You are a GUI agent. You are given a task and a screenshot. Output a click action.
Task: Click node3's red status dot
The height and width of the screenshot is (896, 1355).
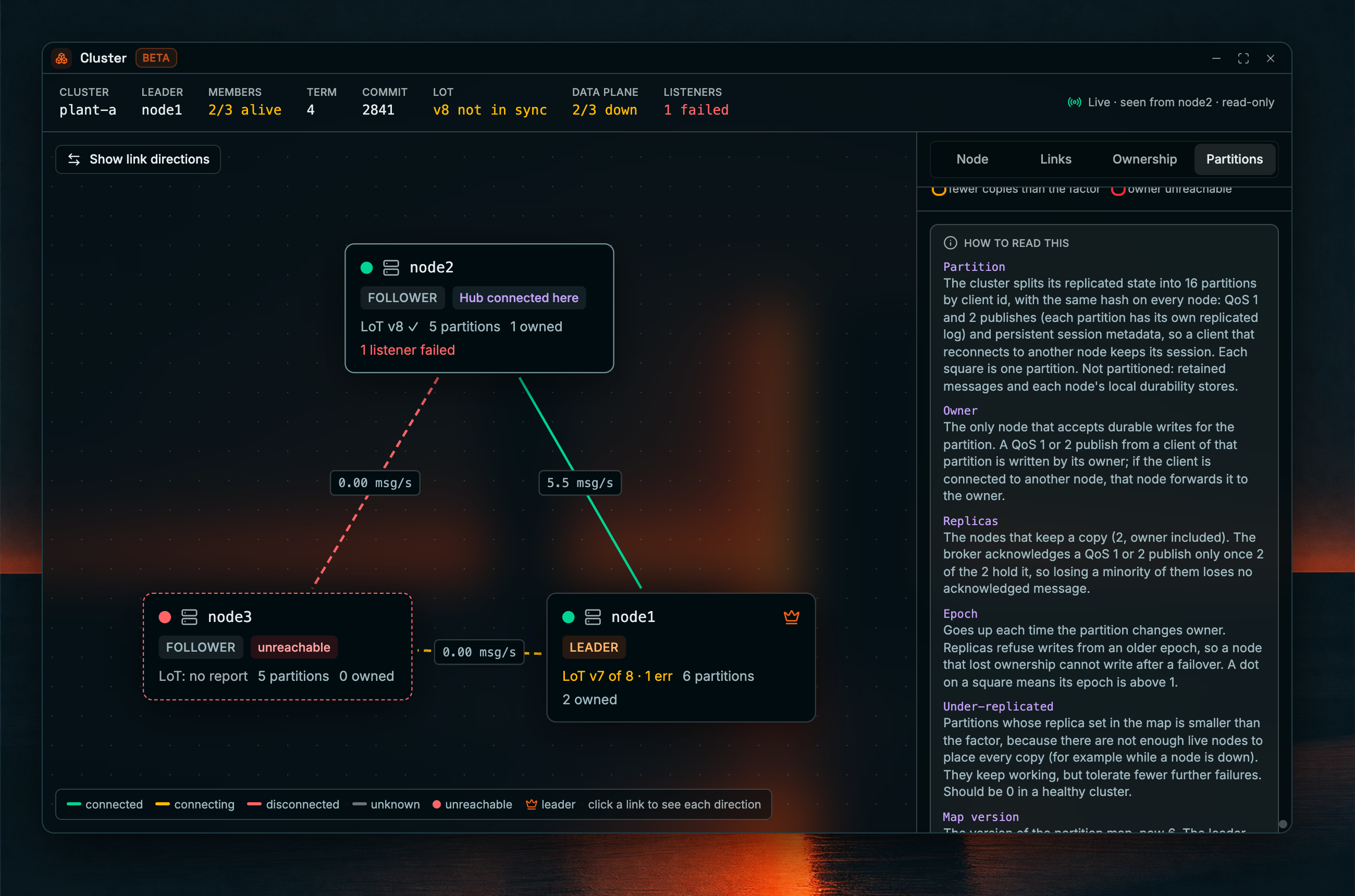pyautogui.click(x=165, y=617)
